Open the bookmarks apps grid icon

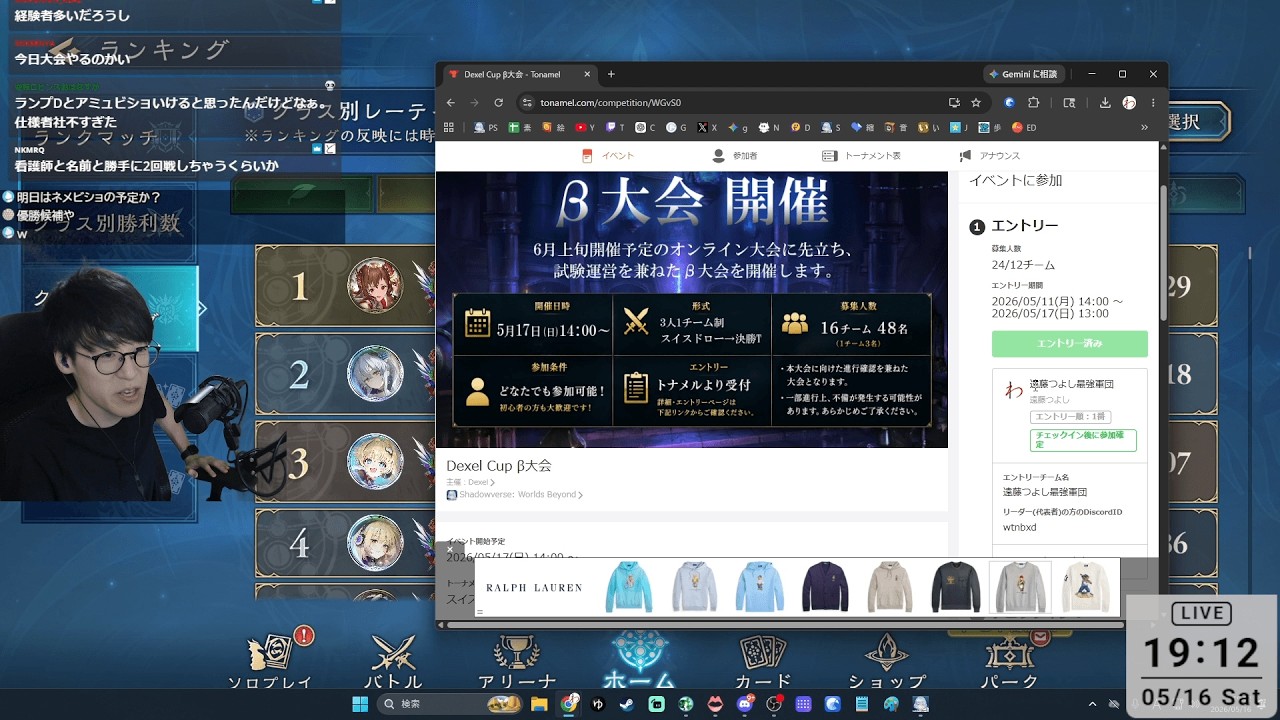coord(449,127)
